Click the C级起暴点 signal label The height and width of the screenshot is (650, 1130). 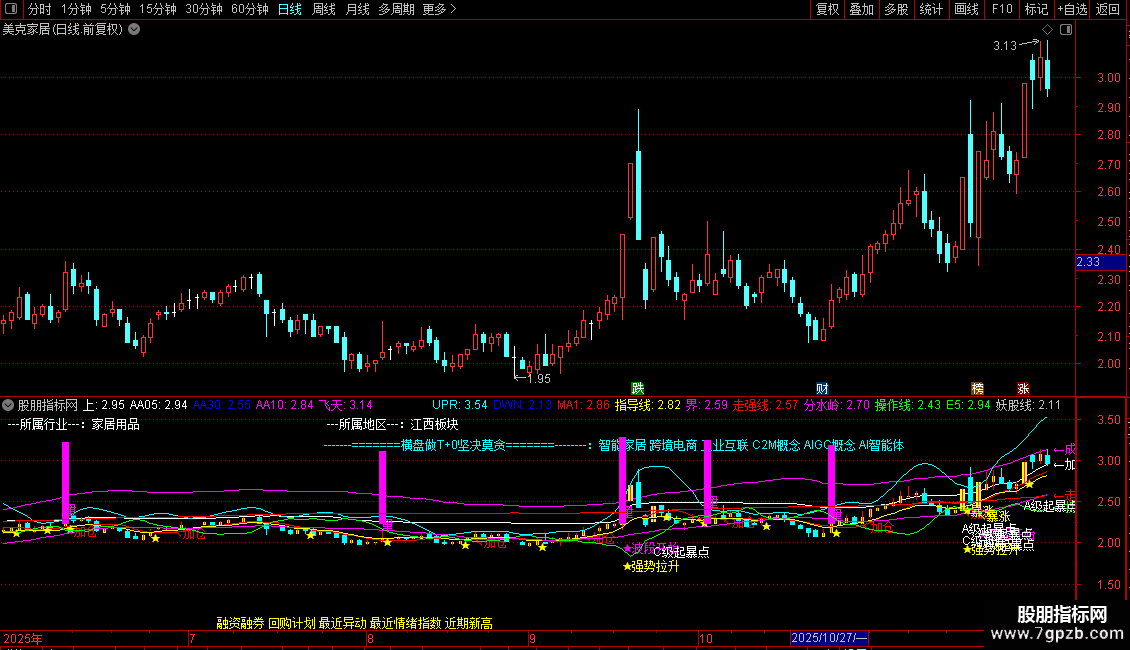681,552
